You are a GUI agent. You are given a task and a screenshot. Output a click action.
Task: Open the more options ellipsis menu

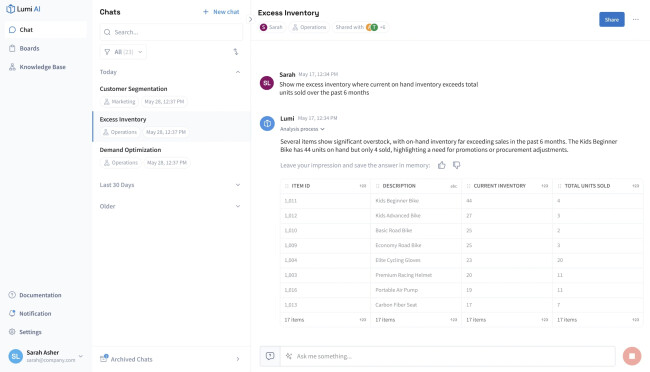[635, 19]
